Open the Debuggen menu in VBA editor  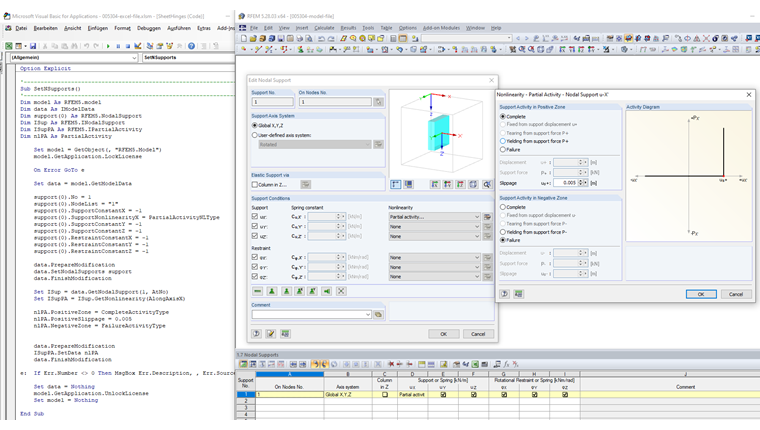click(x=148, y=28)
